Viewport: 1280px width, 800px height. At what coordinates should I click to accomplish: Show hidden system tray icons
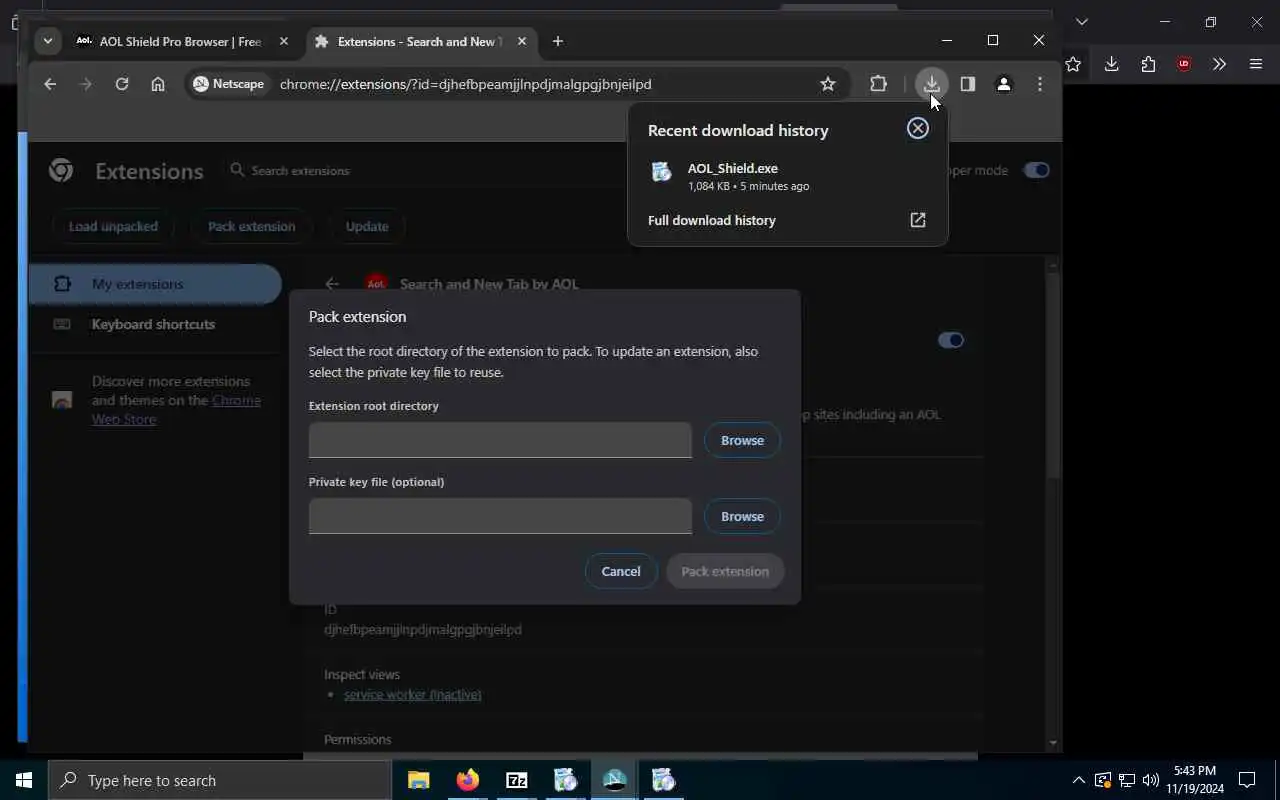click(1078, 780)
